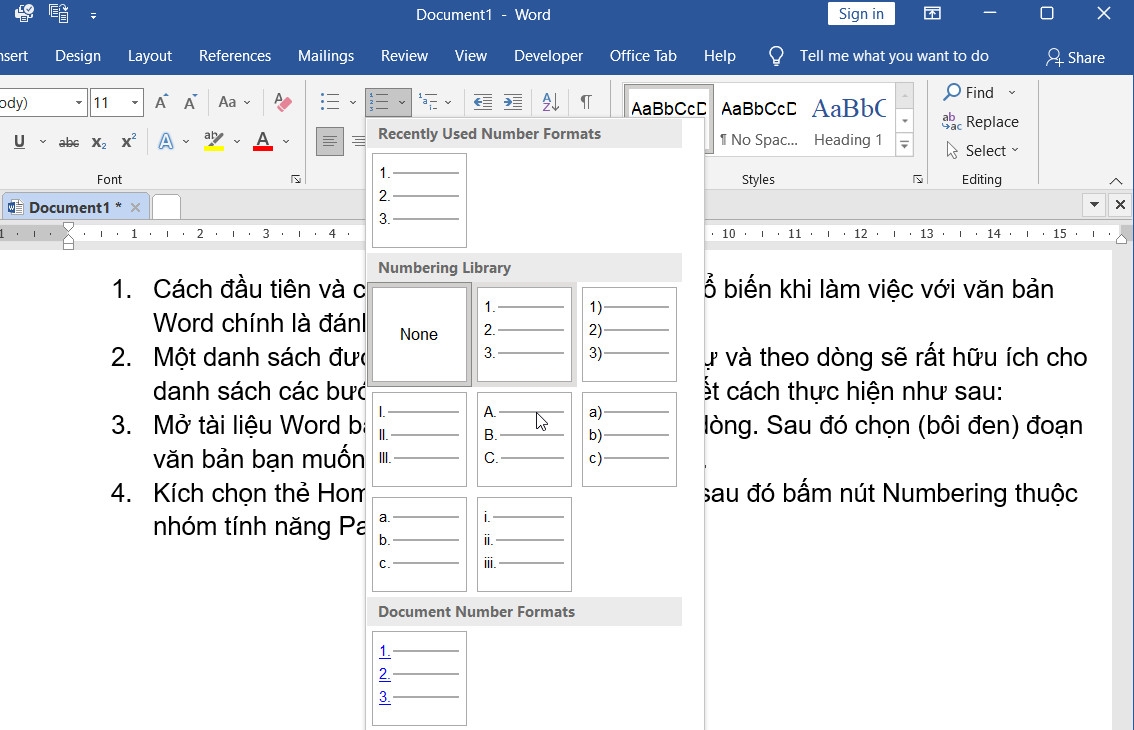Click the lightbulb Tell me icon

(x=776, y=56)
